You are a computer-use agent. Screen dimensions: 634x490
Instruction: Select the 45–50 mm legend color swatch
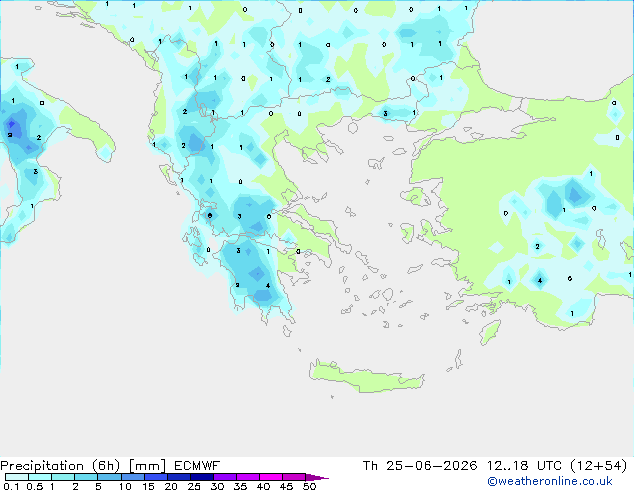tap(294, 477)
